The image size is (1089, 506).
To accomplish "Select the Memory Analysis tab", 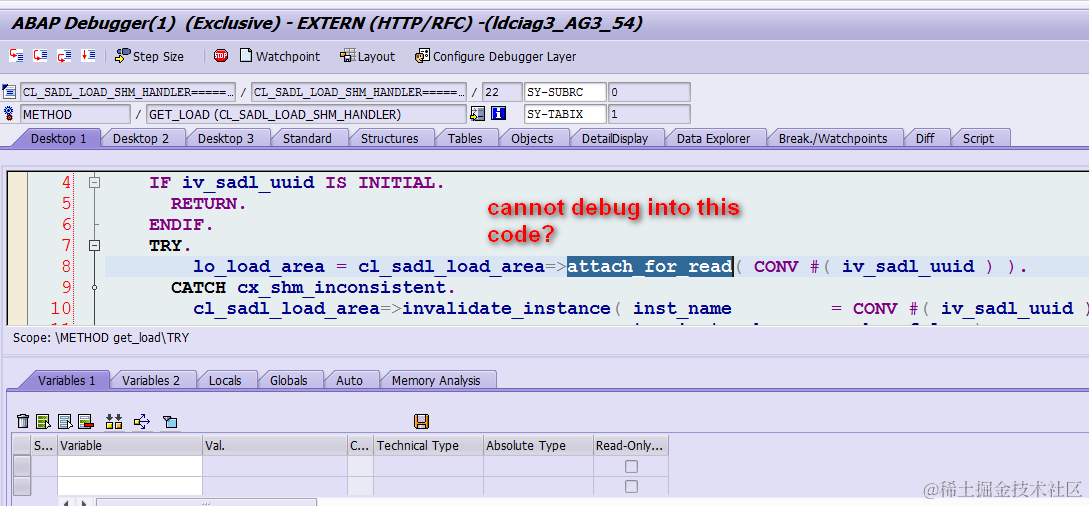I will [x=435, y=380].
